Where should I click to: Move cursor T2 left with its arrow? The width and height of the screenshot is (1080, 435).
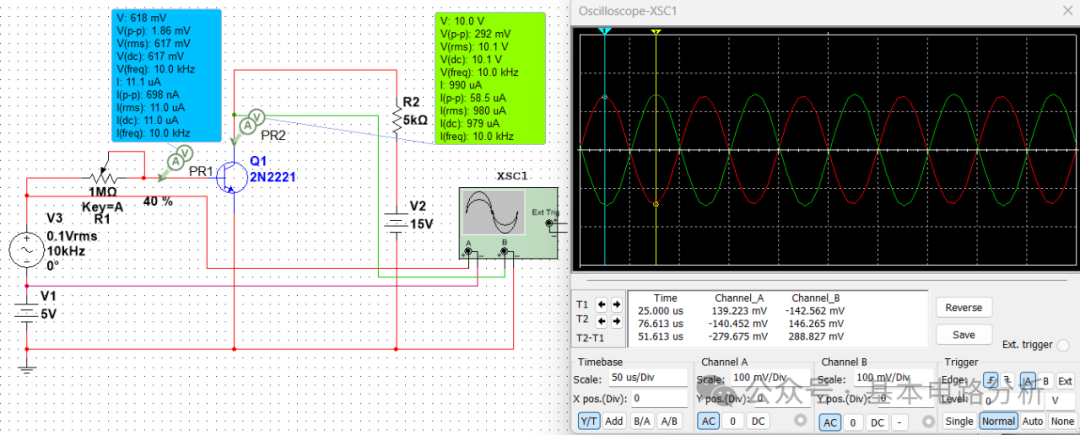[601, 321]
